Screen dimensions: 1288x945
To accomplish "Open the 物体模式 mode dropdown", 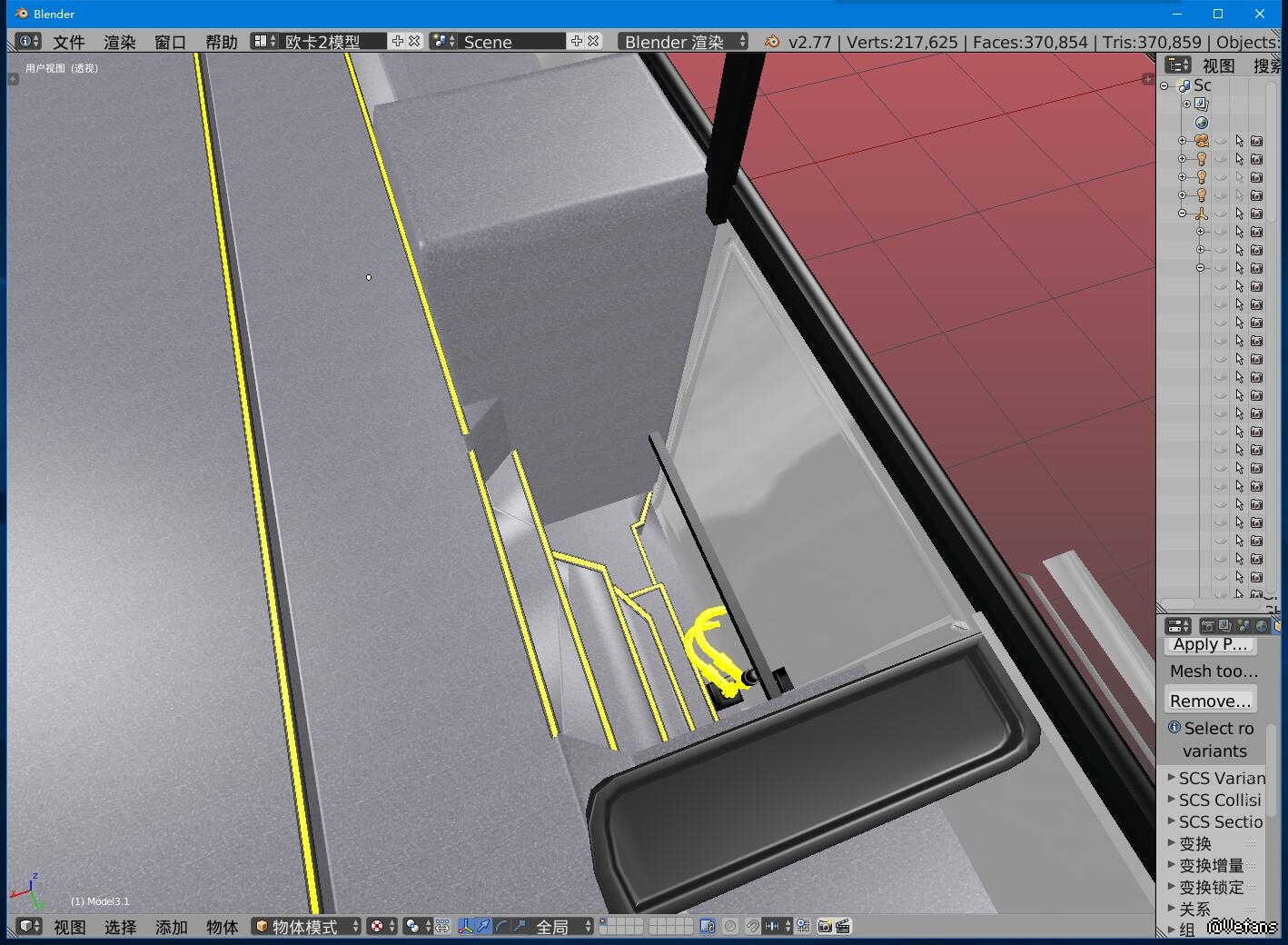I will coord(306,926).
